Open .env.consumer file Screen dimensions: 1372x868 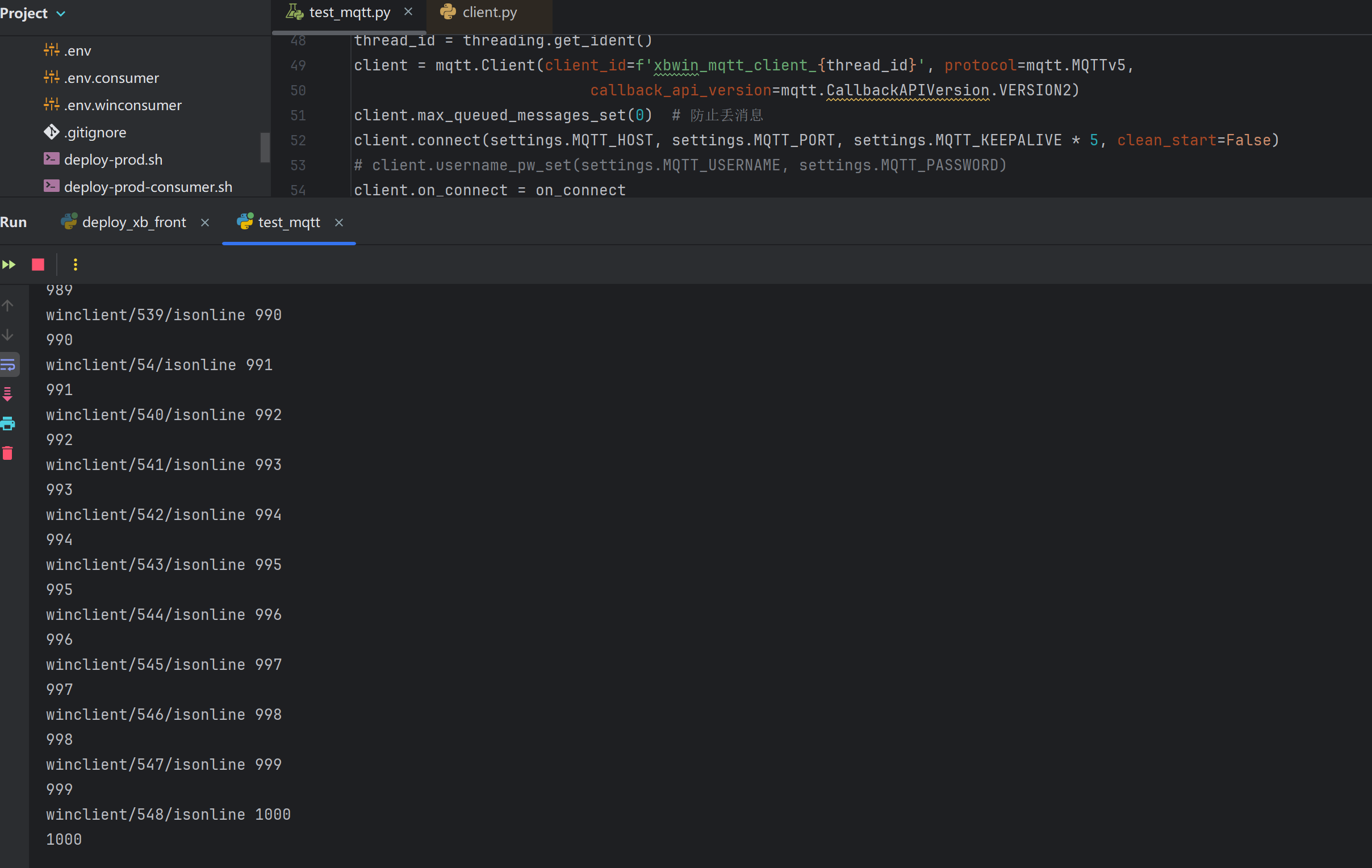tap(111, 78)
